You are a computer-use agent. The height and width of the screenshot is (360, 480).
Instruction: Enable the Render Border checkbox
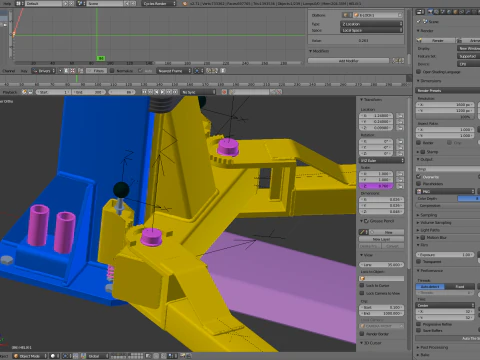362,334
